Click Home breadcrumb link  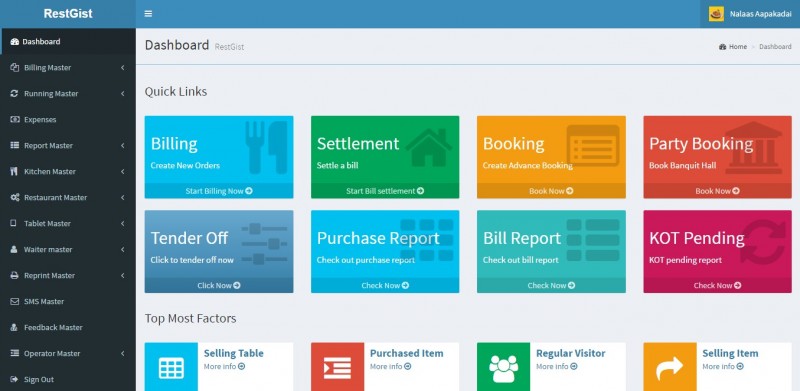733,46
